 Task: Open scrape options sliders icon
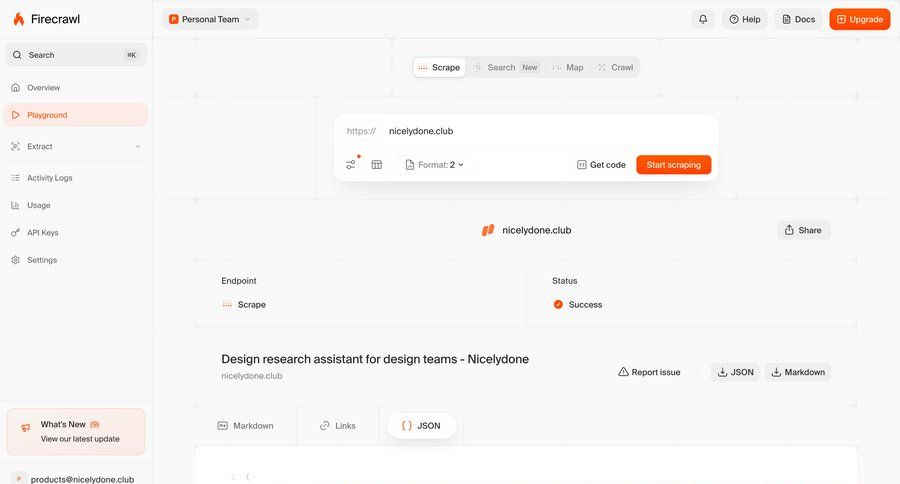click(351, 164)
